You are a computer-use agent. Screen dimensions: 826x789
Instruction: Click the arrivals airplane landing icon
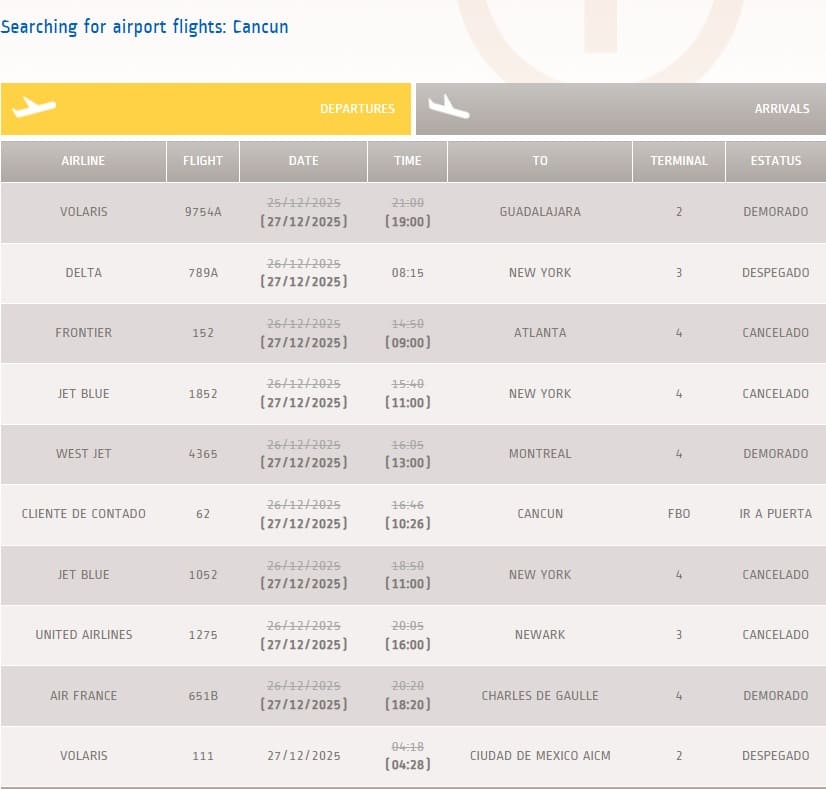click(448, 107)
